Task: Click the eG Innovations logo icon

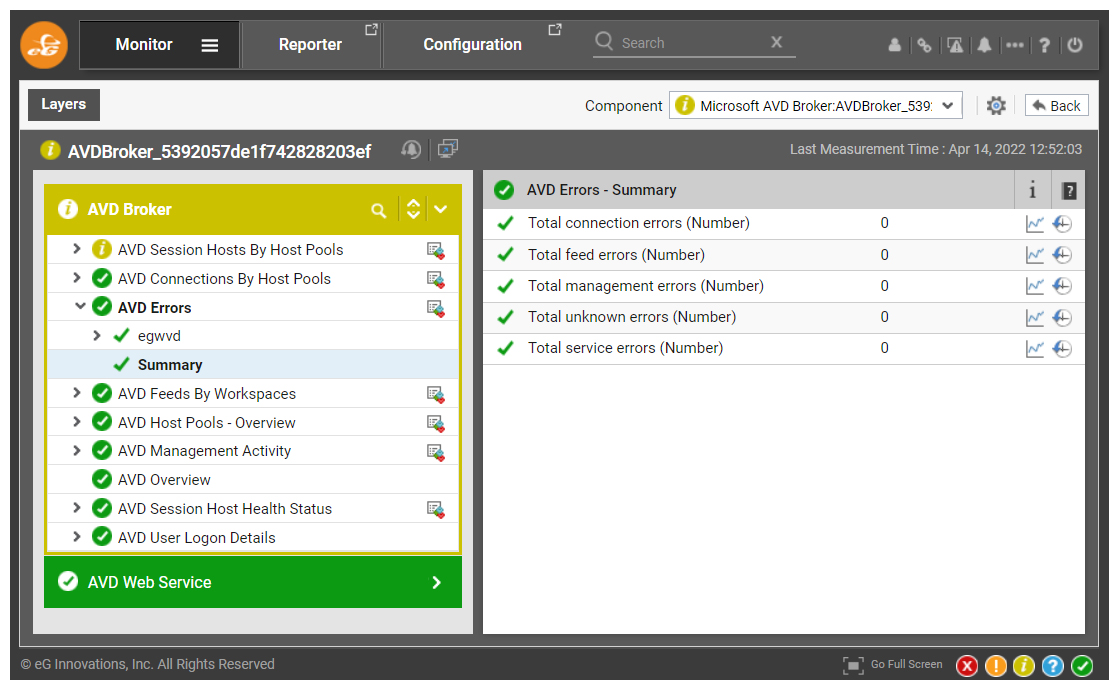Action: [x=44, y=44]
